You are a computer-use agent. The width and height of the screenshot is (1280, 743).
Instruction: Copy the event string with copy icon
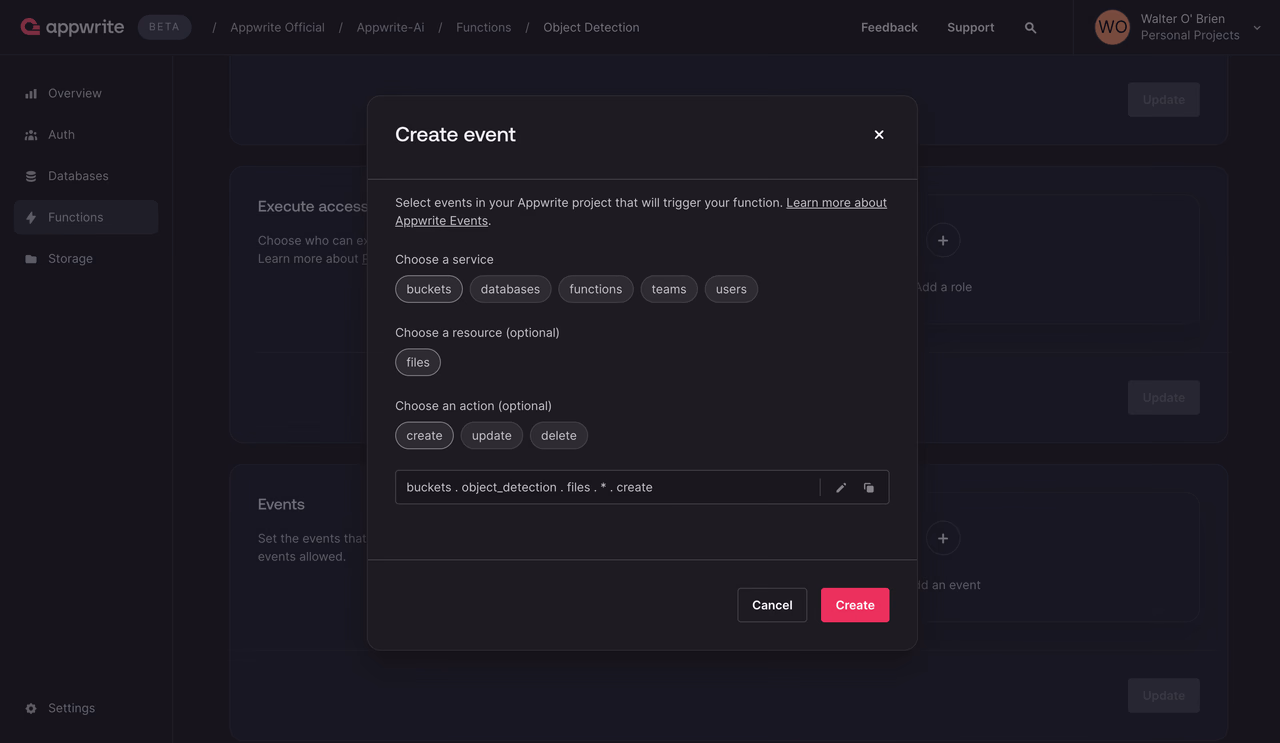point(869,488)
